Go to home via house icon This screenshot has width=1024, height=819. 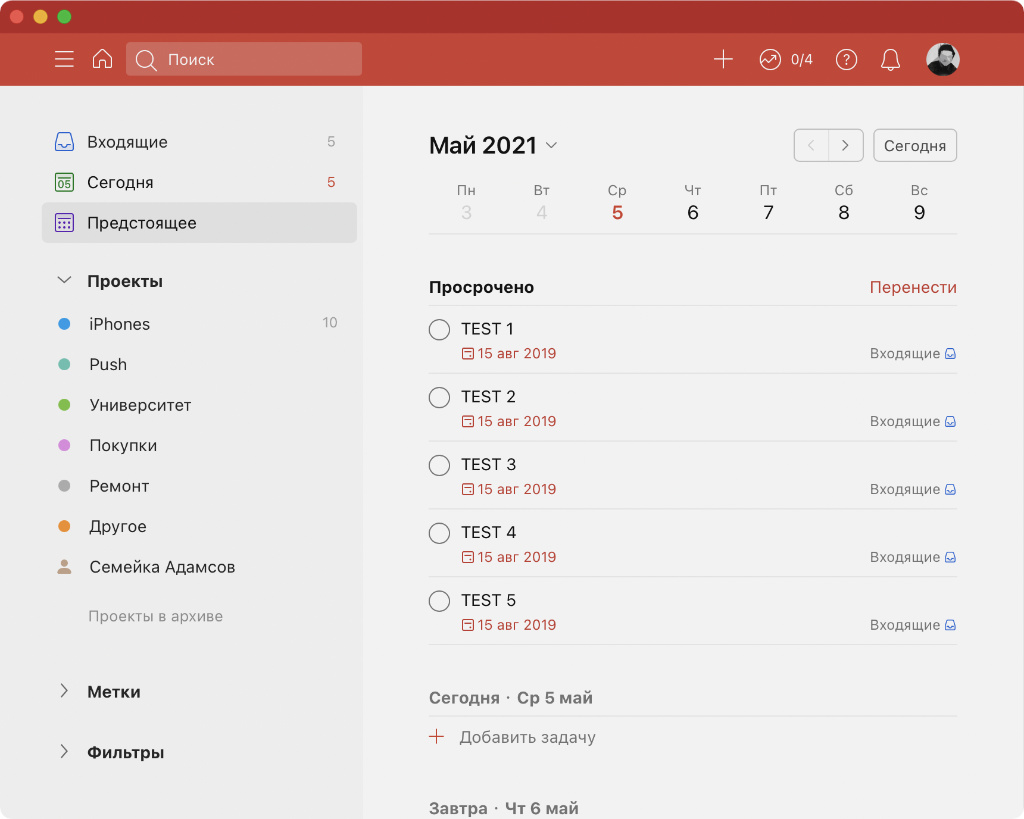[x=103, y=59]
